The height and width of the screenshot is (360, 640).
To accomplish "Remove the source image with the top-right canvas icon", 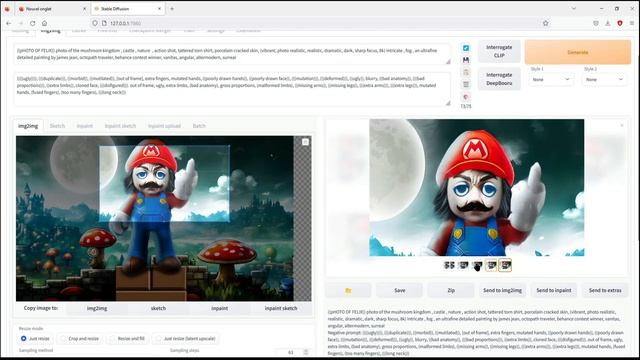I will click(x=305, y=142).
